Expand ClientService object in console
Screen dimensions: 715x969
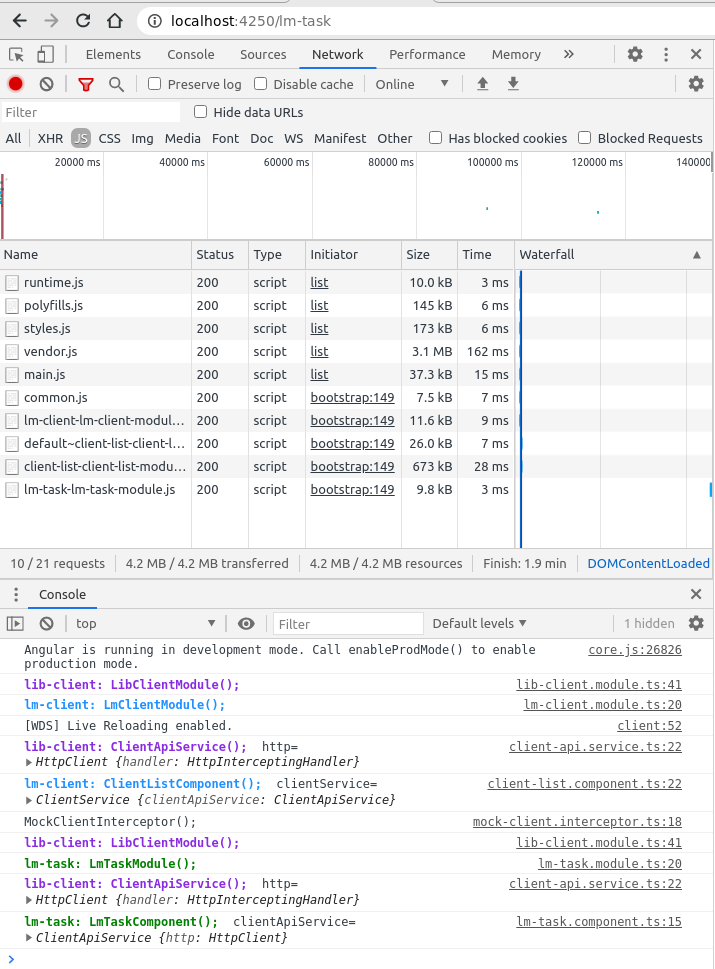28,800
